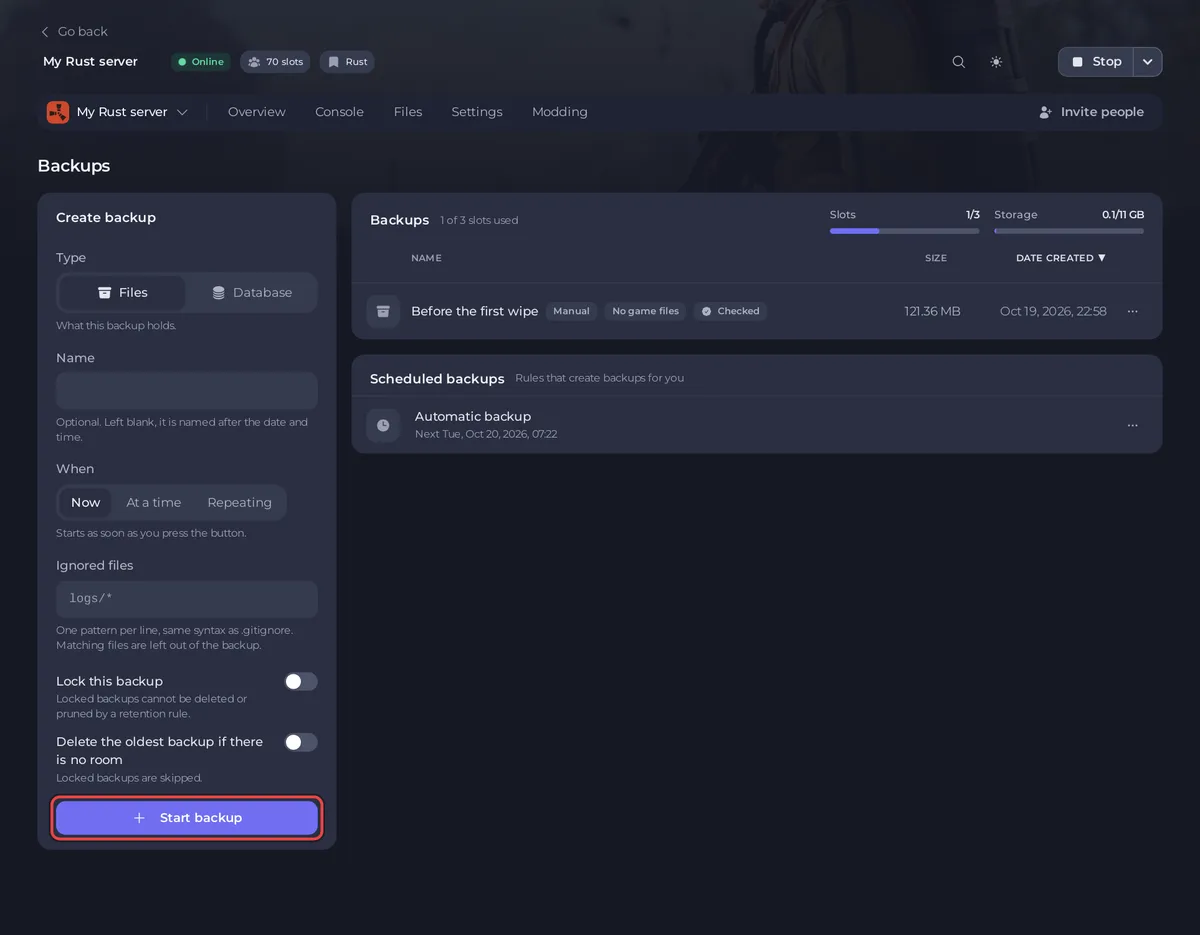
Task: Choose At a time for backup timing
Action: click(x=154, y=503)
